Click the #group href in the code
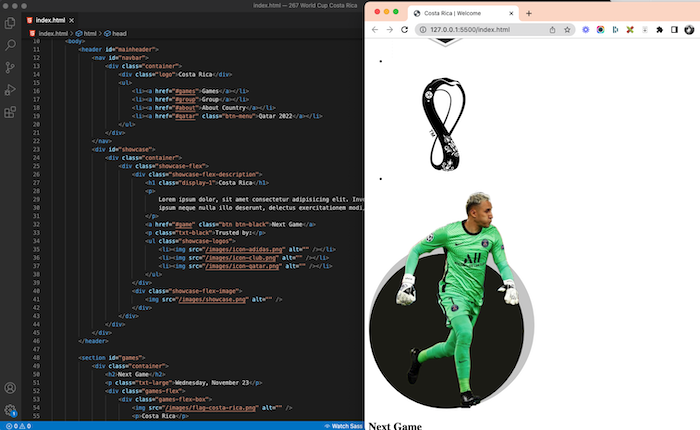 pos(185,100)
